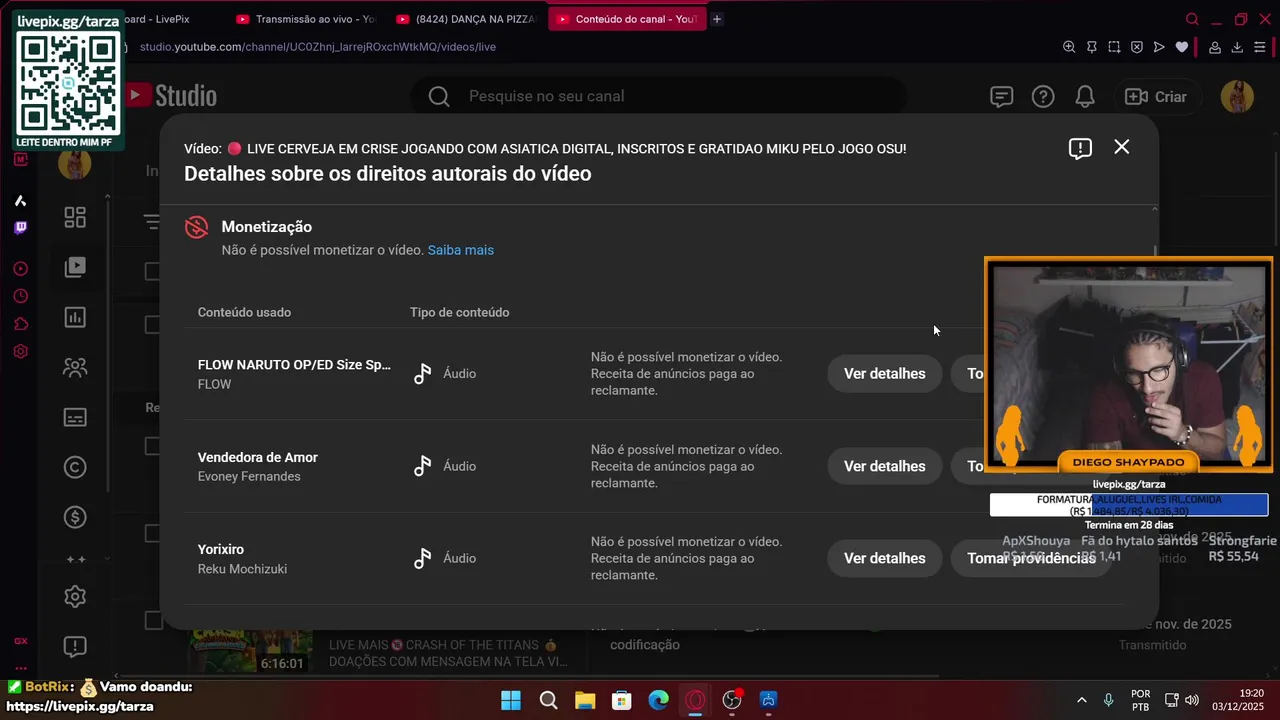Open Settings gear in Studio sidebar
Screen dimensions: 1280x720
coord(75,597)
